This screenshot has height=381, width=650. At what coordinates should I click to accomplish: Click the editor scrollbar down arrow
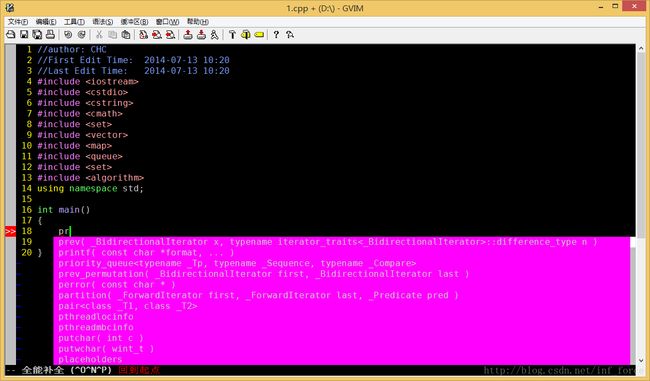coord(641,360)
